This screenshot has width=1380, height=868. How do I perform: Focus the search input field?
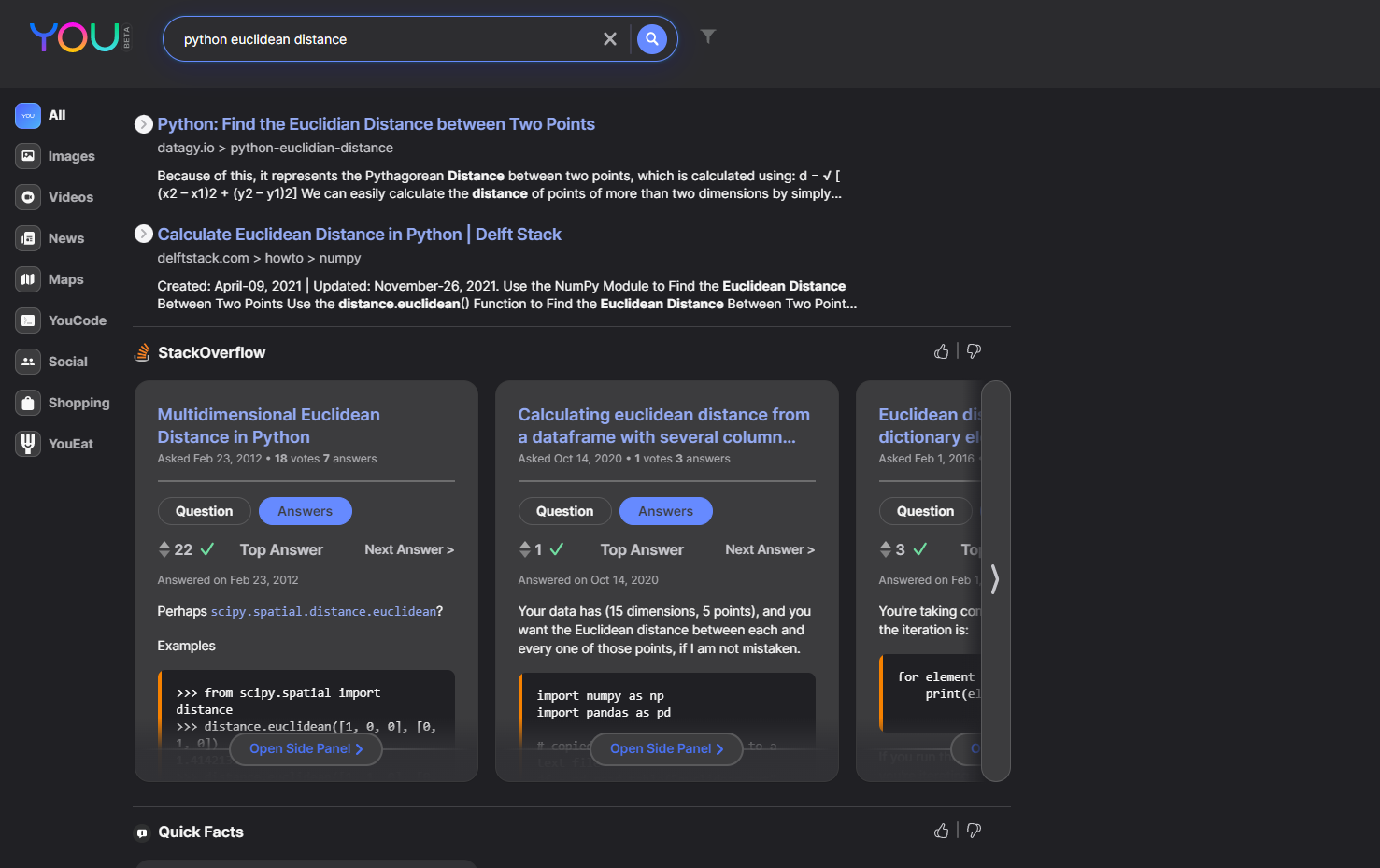coord(383,39)
